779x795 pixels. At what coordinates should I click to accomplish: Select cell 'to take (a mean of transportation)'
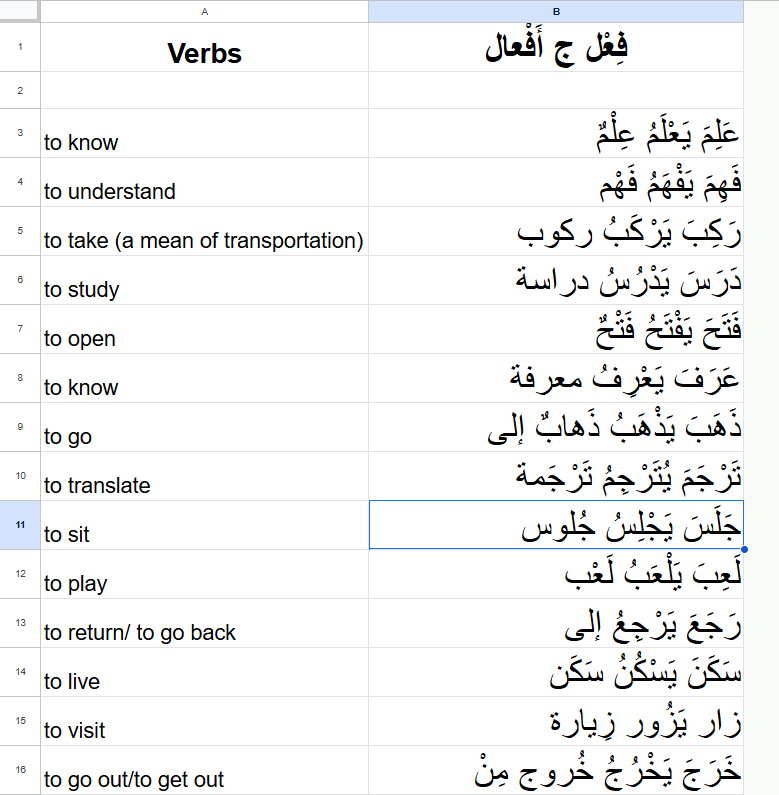coord(204,231)
